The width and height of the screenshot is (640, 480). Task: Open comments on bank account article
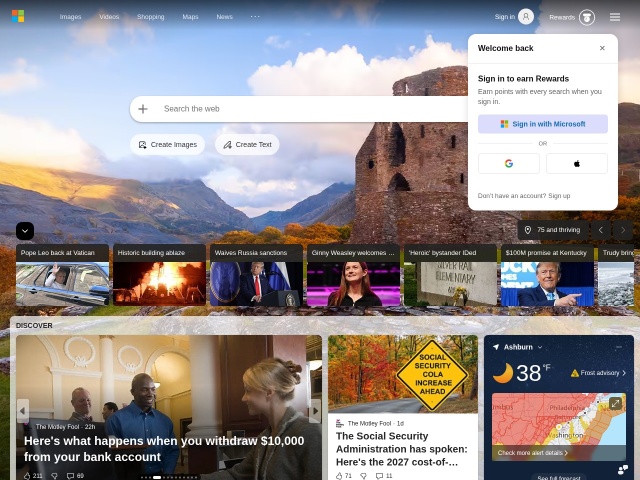tap(75, 476)
